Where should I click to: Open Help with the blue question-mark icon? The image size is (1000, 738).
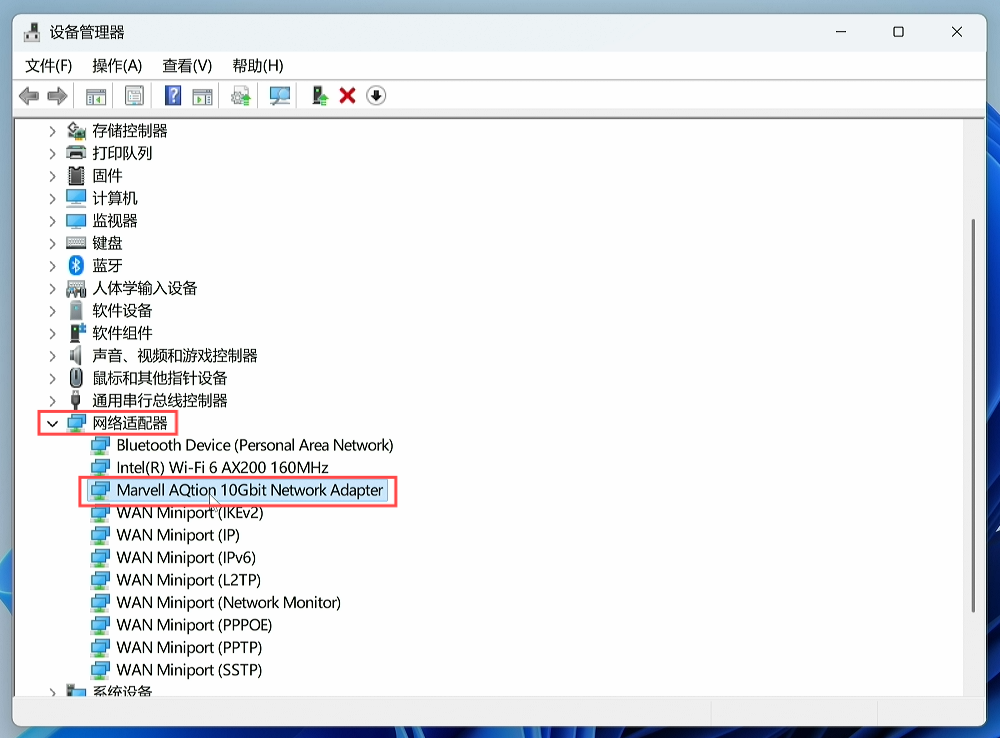click(x=173, y=96)
